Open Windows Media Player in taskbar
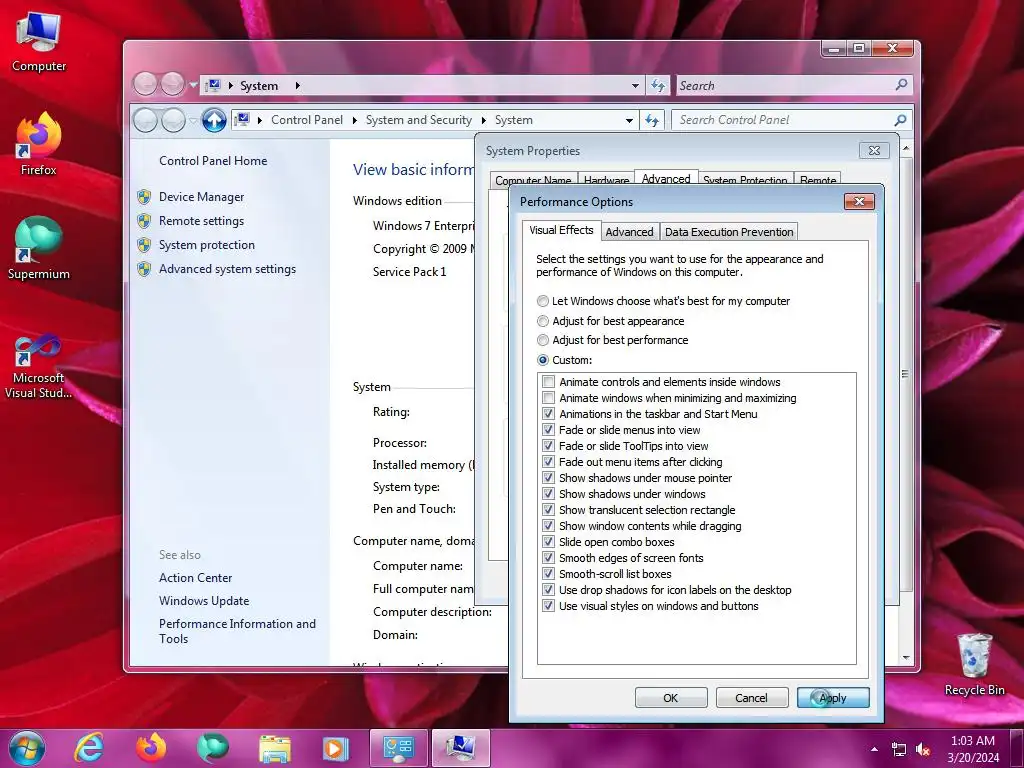 click(x=336, y=748)
